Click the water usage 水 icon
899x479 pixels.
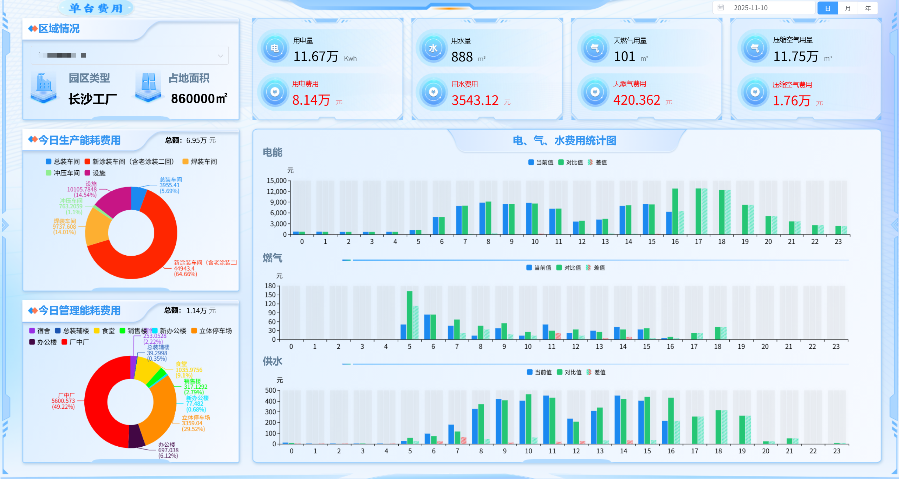[x=432, y=48]
